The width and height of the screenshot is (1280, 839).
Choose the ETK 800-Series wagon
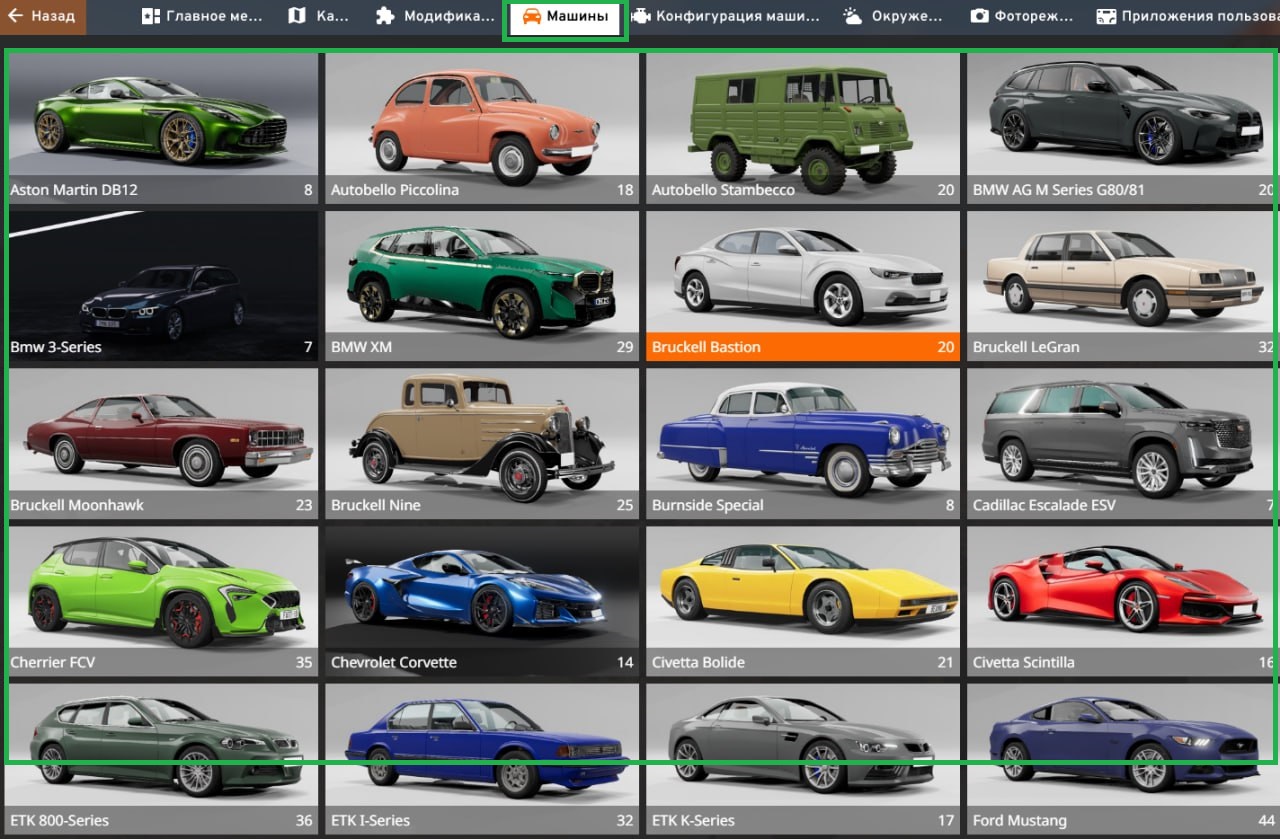pyautogui.click(x=163, y=759)
